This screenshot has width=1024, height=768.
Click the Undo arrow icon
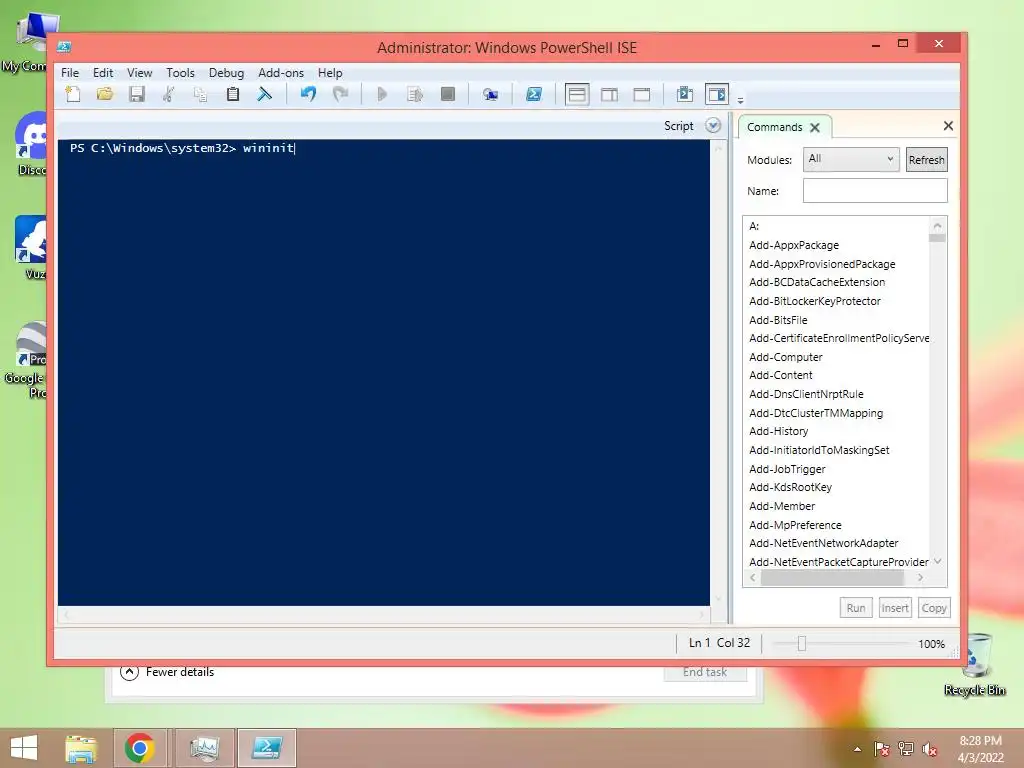click(x=308, y=94)
